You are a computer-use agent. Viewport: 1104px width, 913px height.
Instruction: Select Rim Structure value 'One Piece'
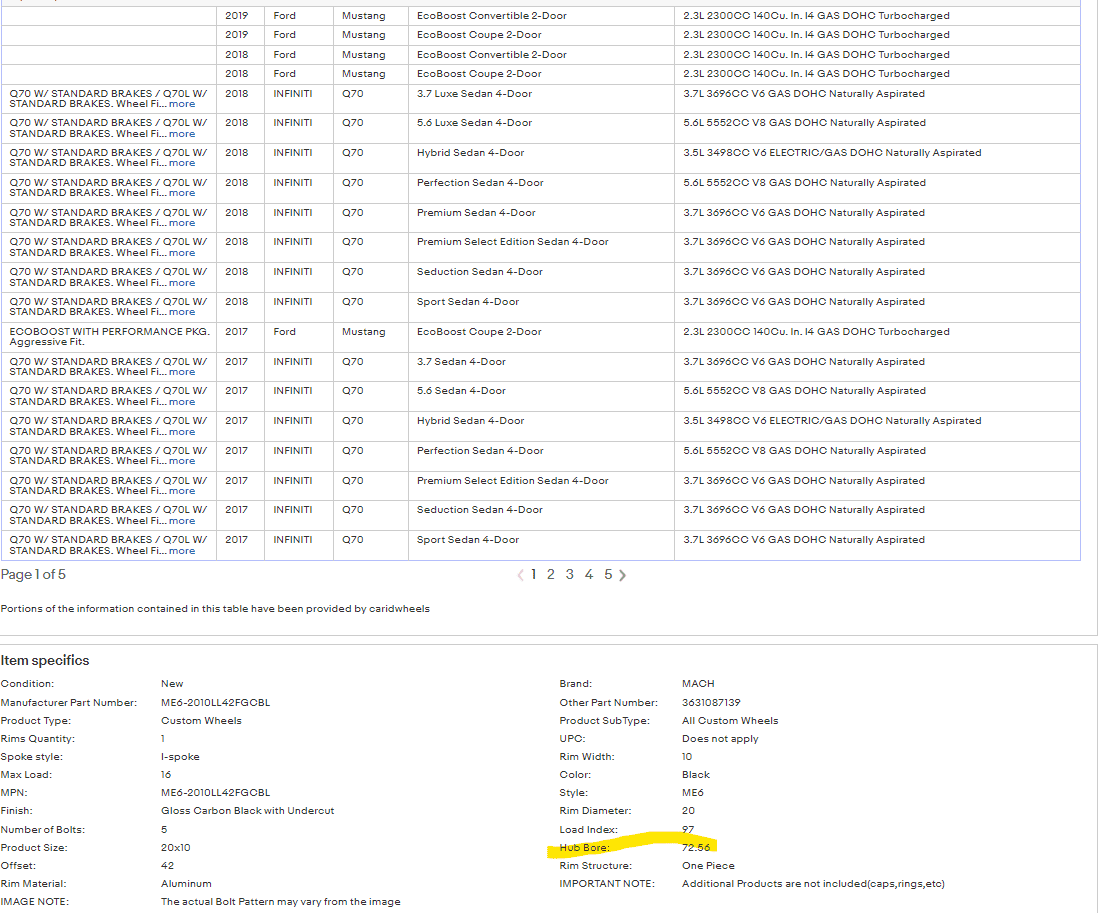(708, 866)
